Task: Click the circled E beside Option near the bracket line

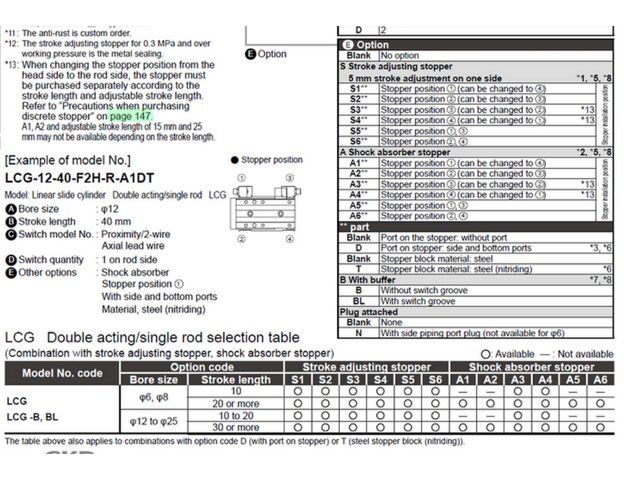Action: click(250, 54)
